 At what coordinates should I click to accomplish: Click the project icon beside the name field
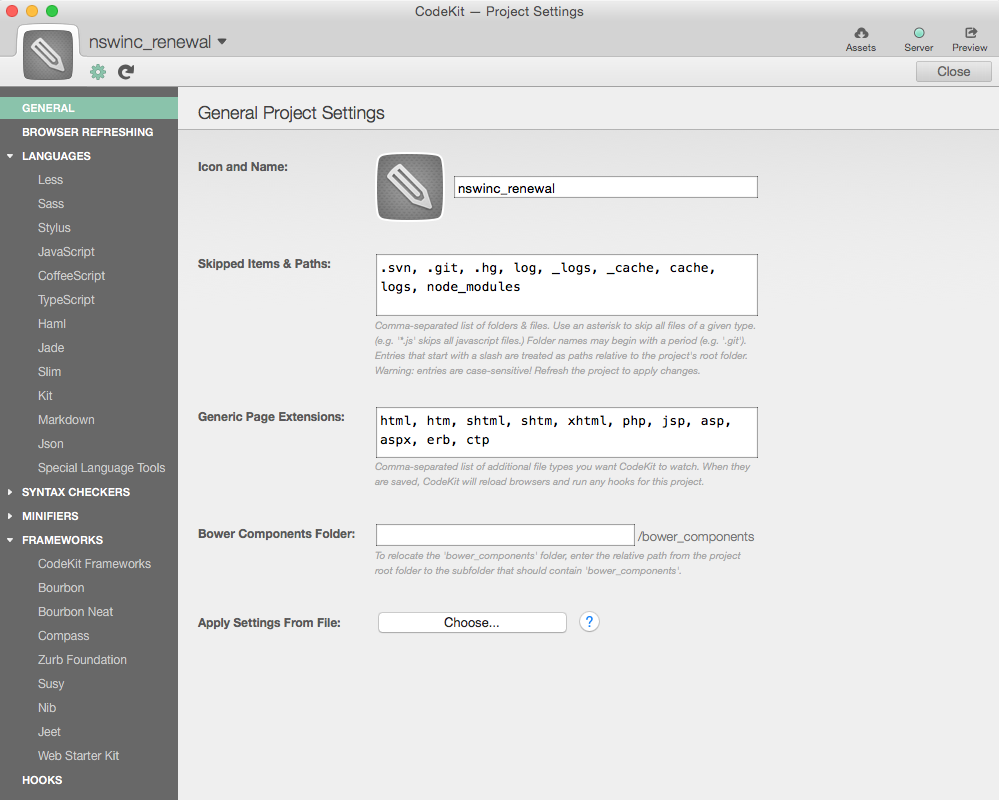point(410,187)
